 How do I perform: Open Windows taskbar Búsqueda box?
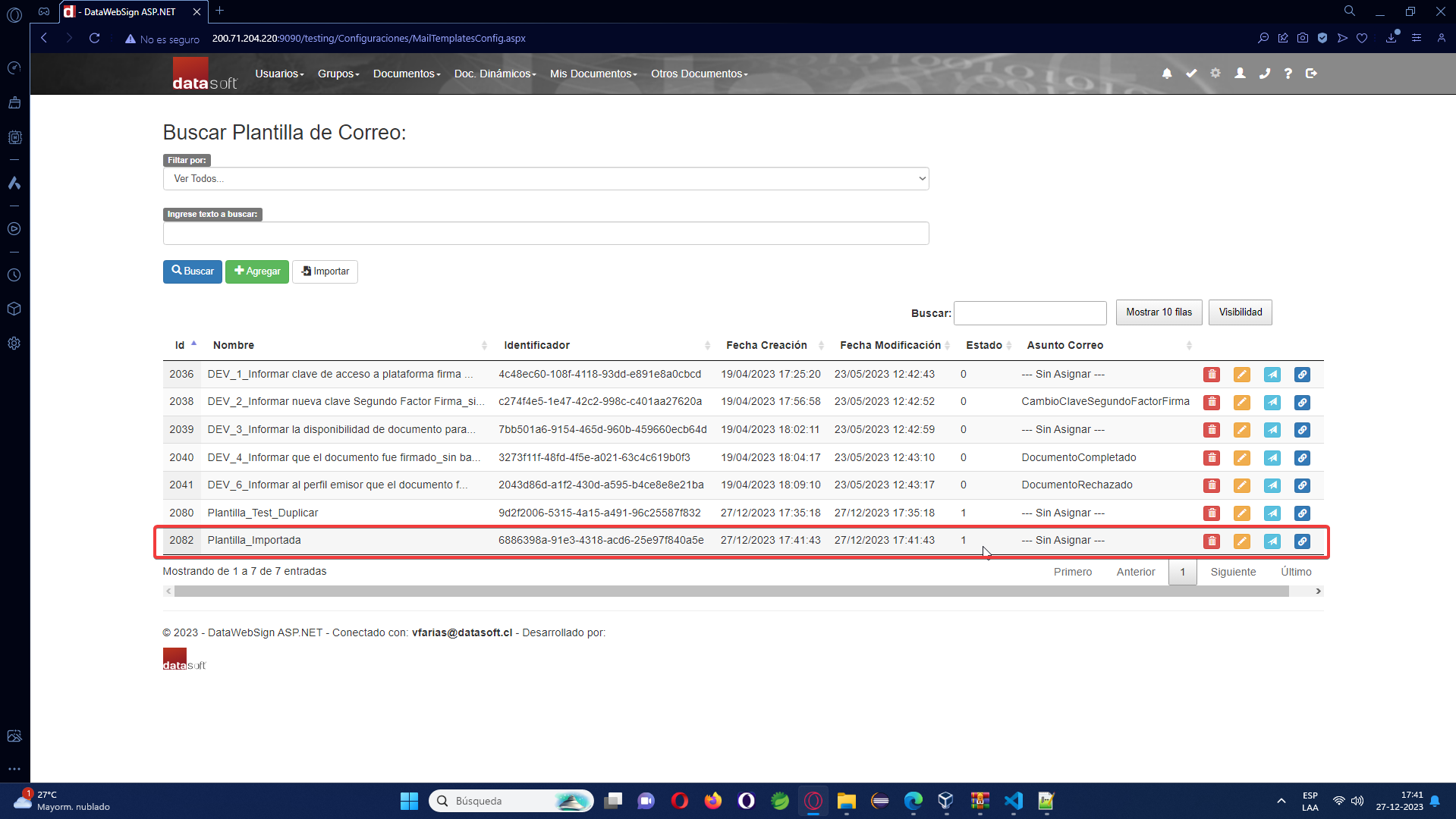coord(511,801)
